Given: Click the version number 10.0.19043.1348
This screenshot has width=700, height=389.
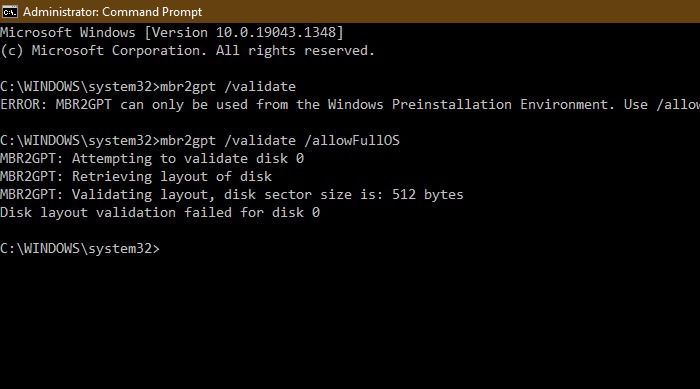Looking at the screenshot, I should (276, 33).
